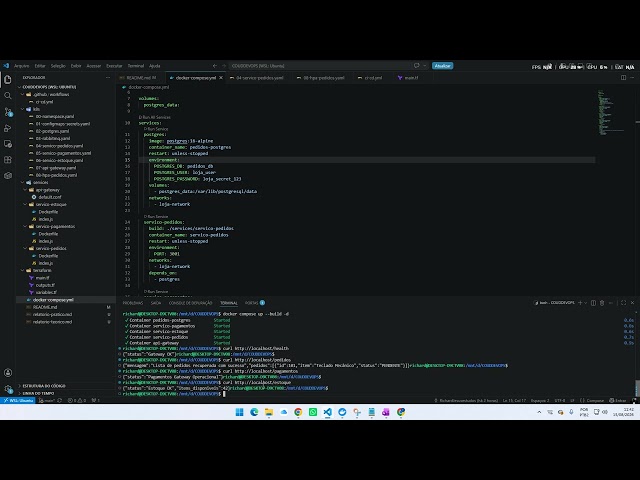Click the Run All Services code lens

pyautogui.click(x=155, y=117)
